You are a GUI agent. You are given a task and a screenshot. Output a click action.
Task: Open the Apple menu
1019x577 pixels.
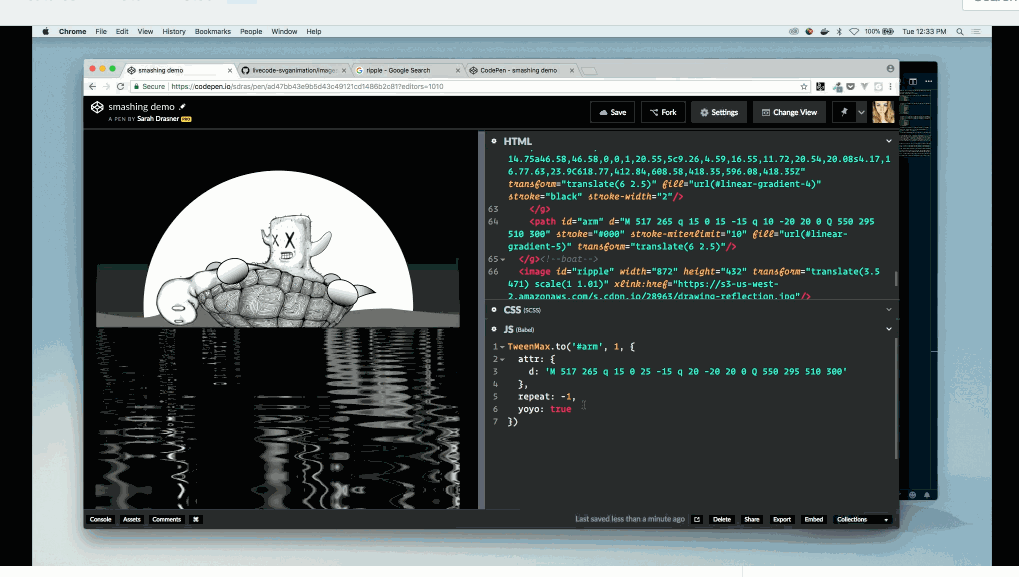(x=45, y=31)
